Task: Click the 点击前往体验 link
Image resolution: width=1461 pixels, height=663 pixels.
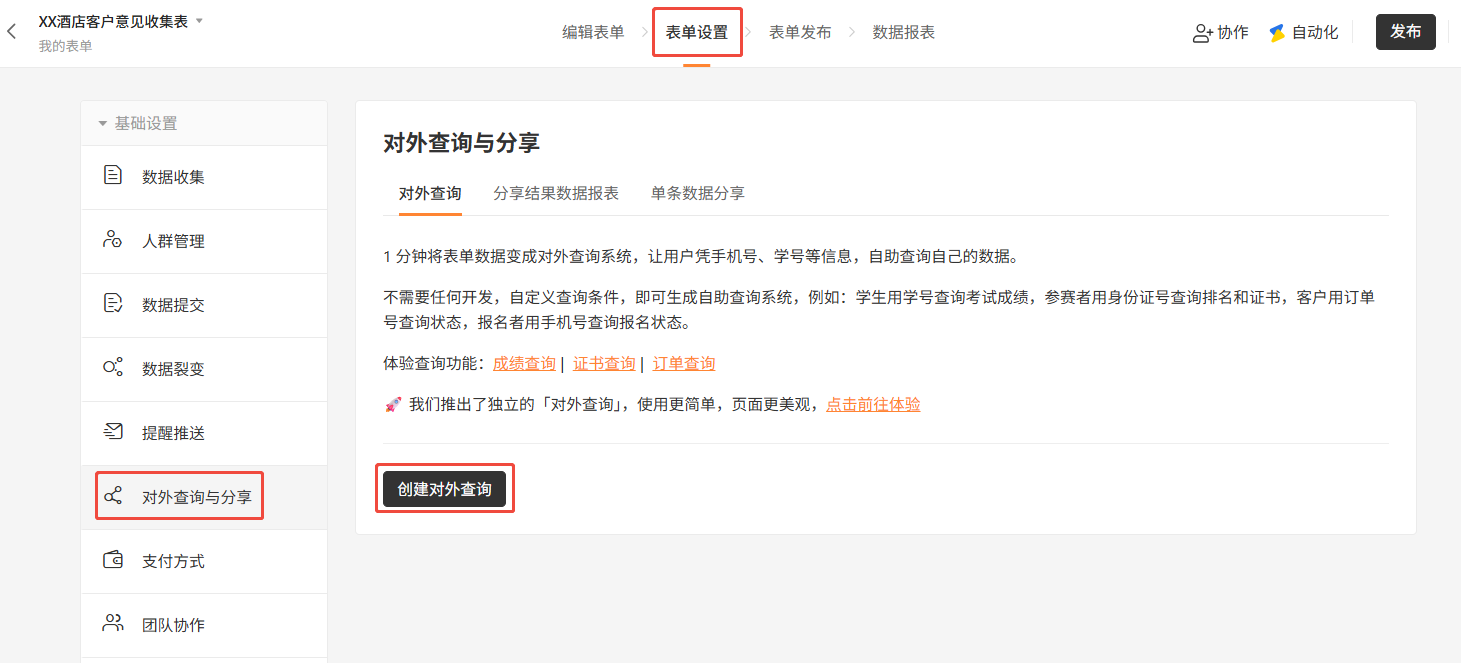Action: [873, 405]
